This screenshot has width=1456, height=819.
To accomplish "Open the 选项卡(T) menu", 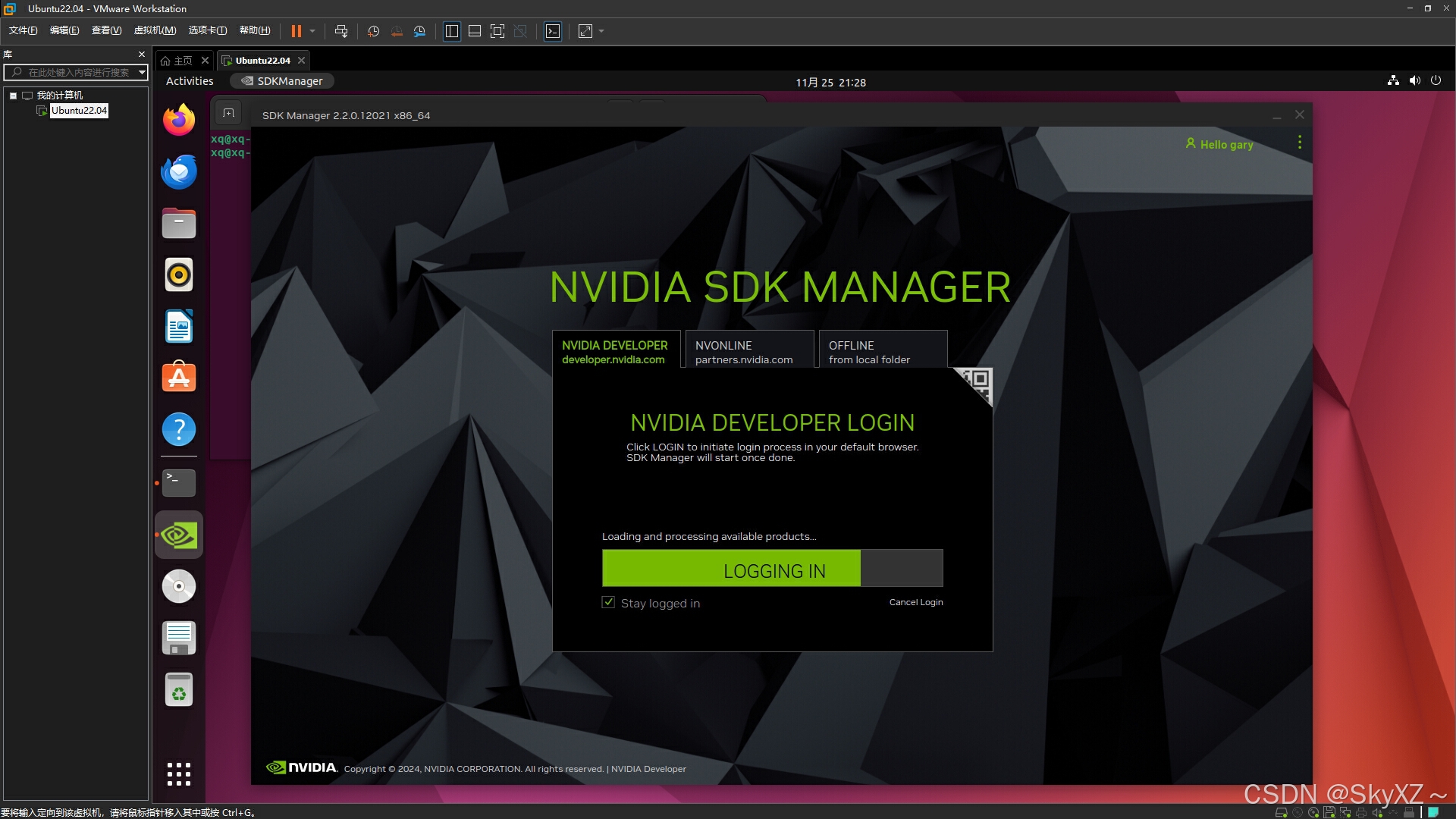I will point(207,30).
